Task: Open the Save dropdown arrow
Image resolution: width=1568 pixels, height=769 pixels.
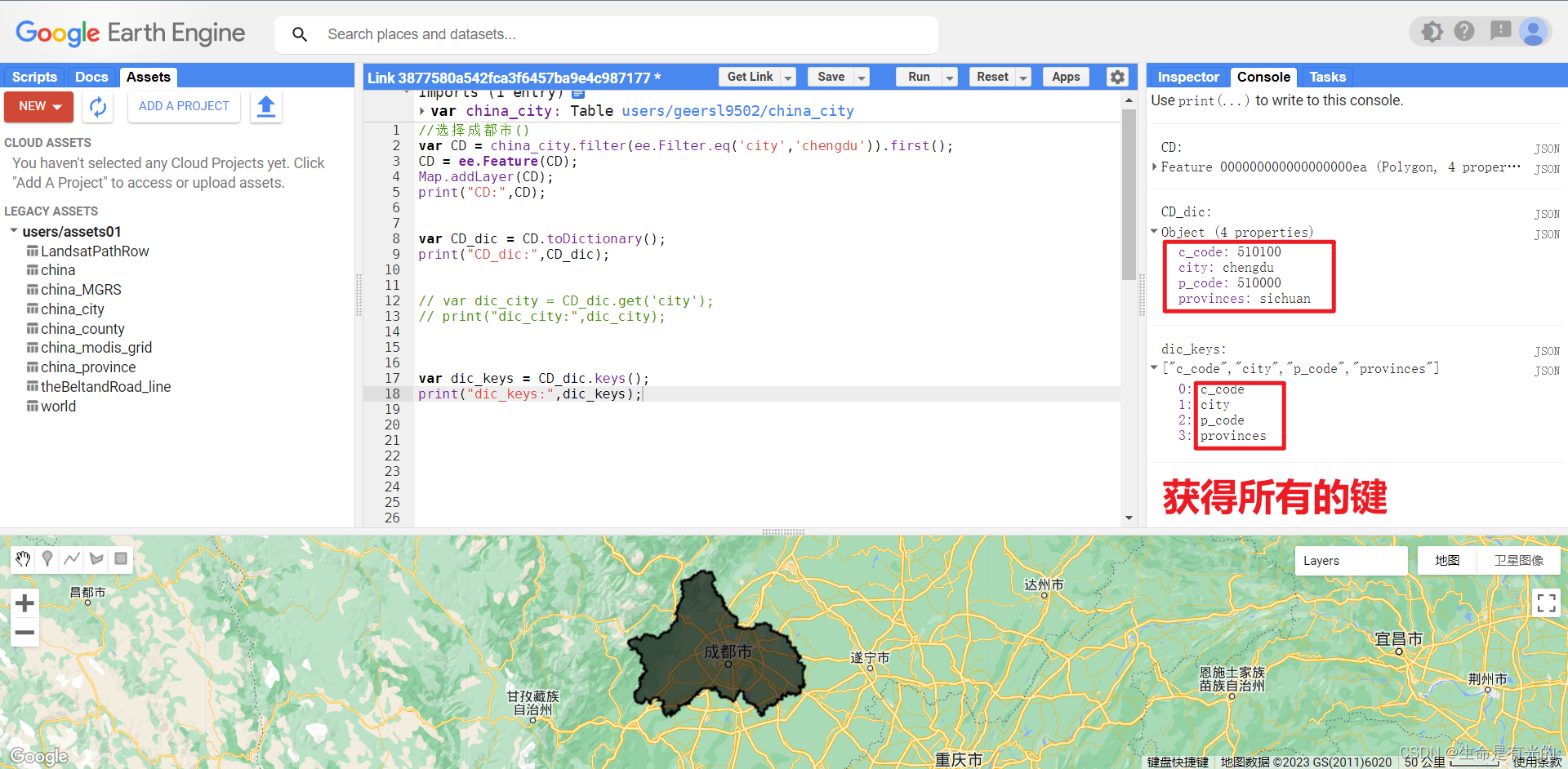Action: (861, 77)
